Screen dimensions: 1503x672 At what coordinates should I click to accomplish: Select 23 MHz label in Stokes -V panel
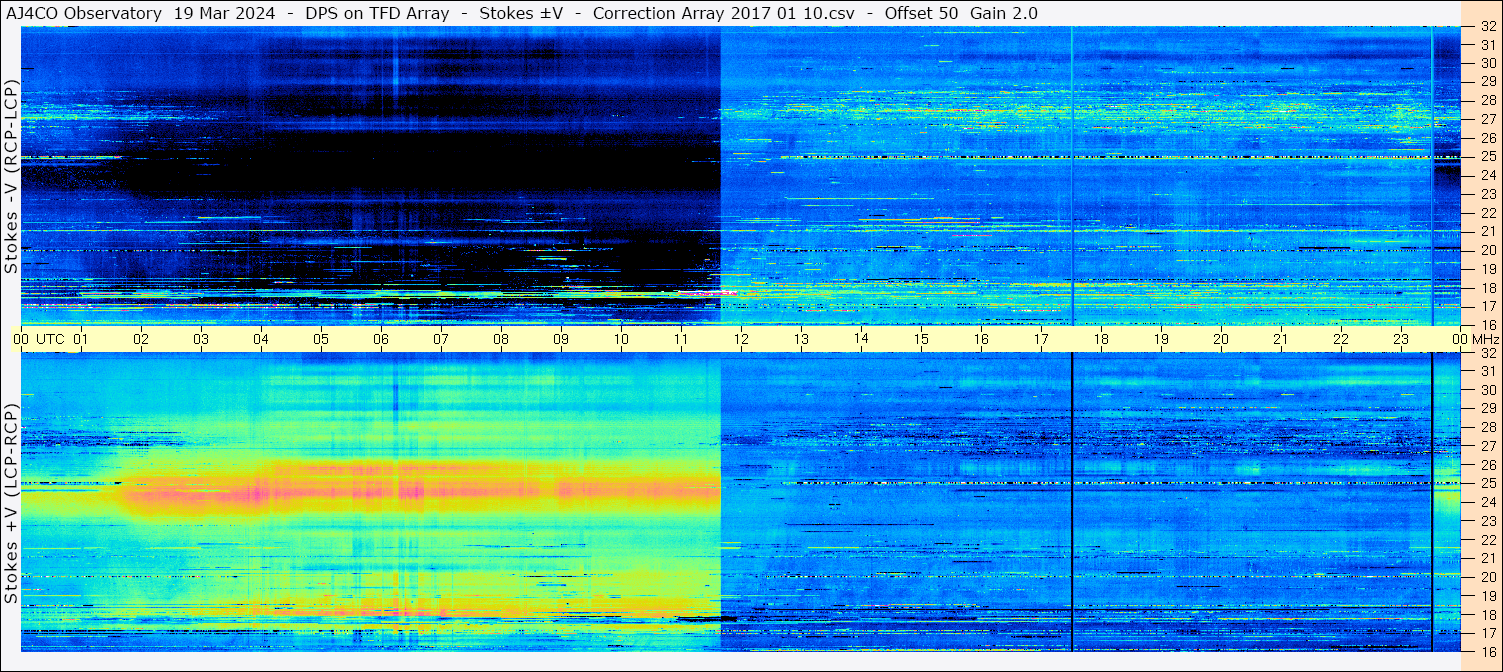(x=1487, y=194)
